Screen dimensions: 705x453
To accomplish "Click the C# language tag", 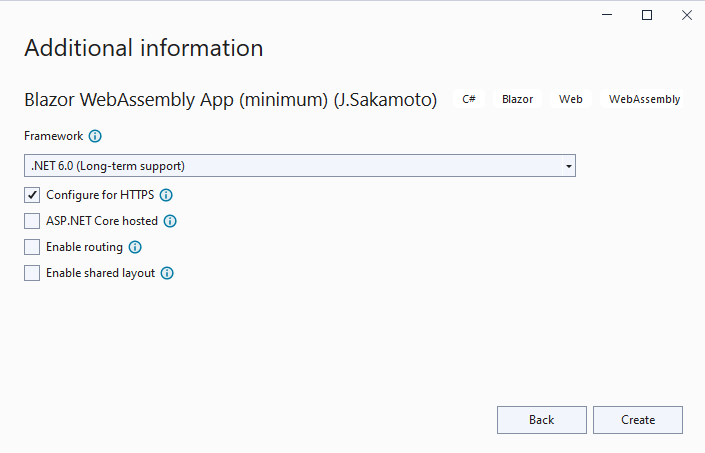I will tap(469, 100).
